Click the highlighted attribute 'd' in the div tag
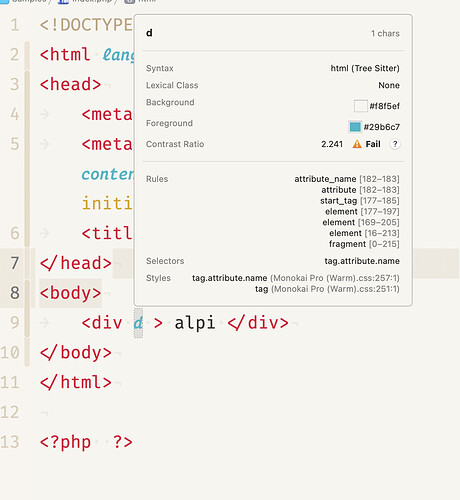The width and height of the screenshot is (460, 500). point(138,323)
